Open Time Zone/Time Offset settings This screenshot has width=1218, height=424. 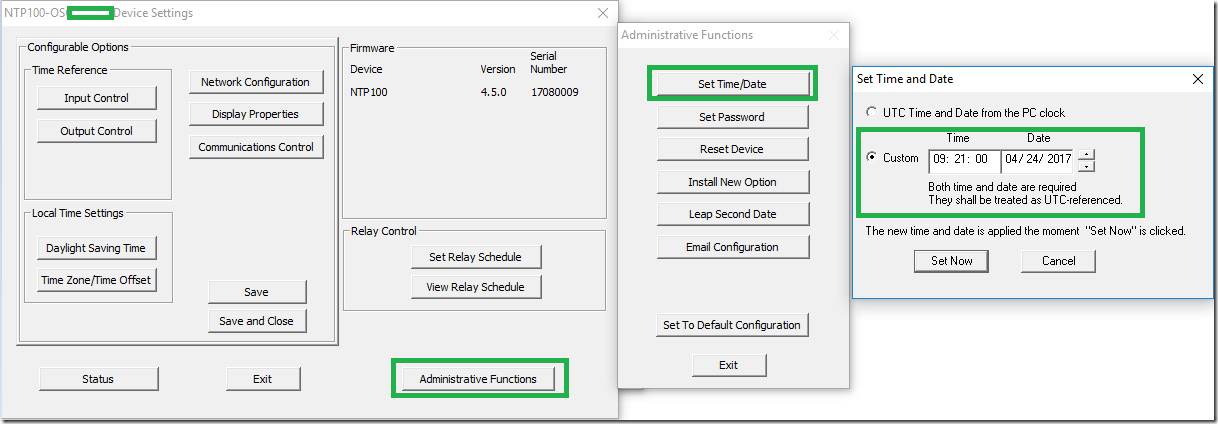click(96, 280)
